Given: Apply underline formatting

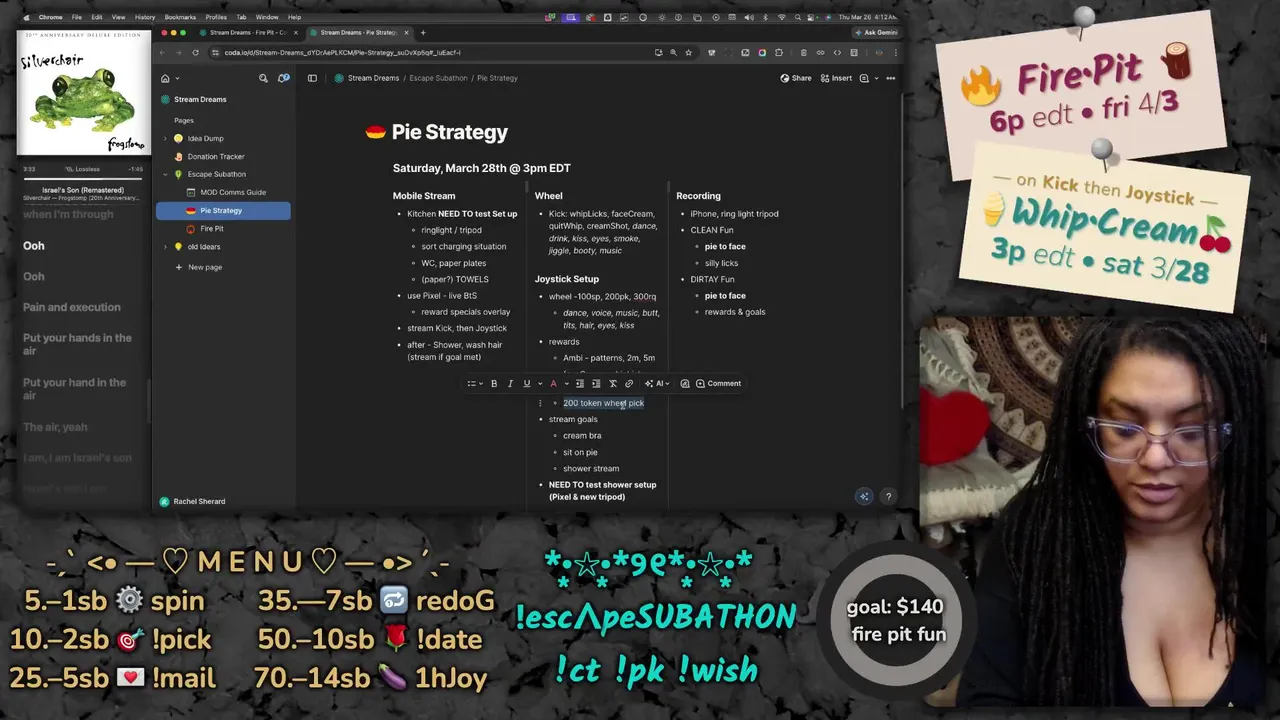Looking at the screenshot, I should (x=526, y=383).
